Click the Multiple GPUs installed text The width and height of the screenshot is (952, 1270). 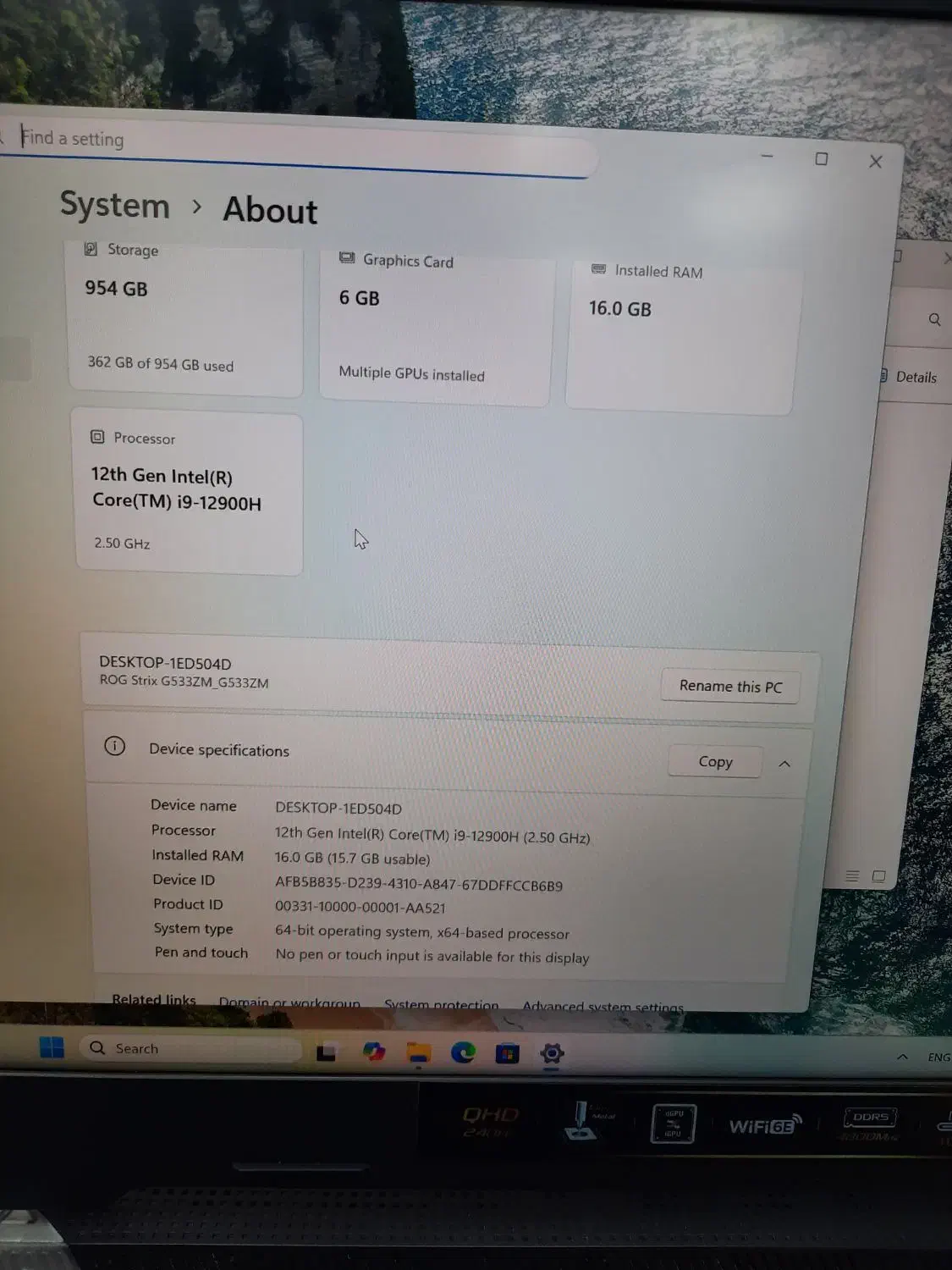tap(411, 373)
